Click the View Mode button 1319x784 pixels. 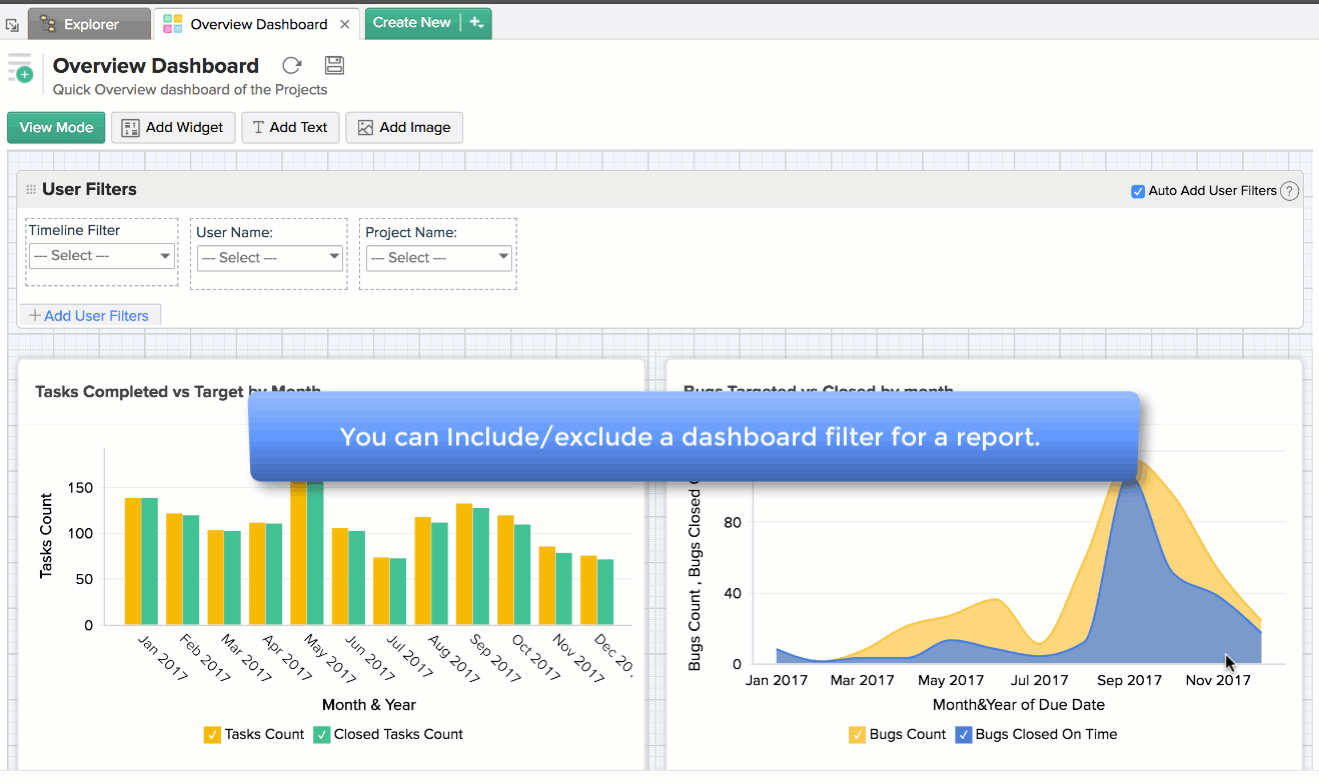[x=56, y=128]
